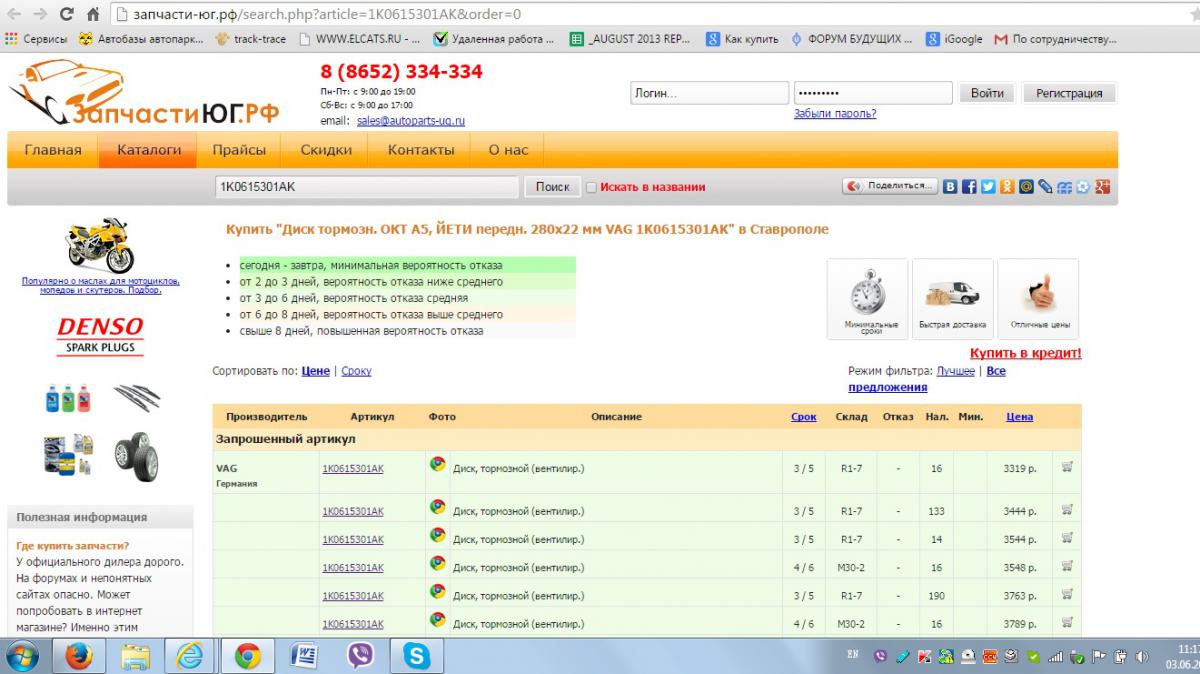Sort results by Сроку link
The image size is (1200, 674).
(x=356, y=371)
